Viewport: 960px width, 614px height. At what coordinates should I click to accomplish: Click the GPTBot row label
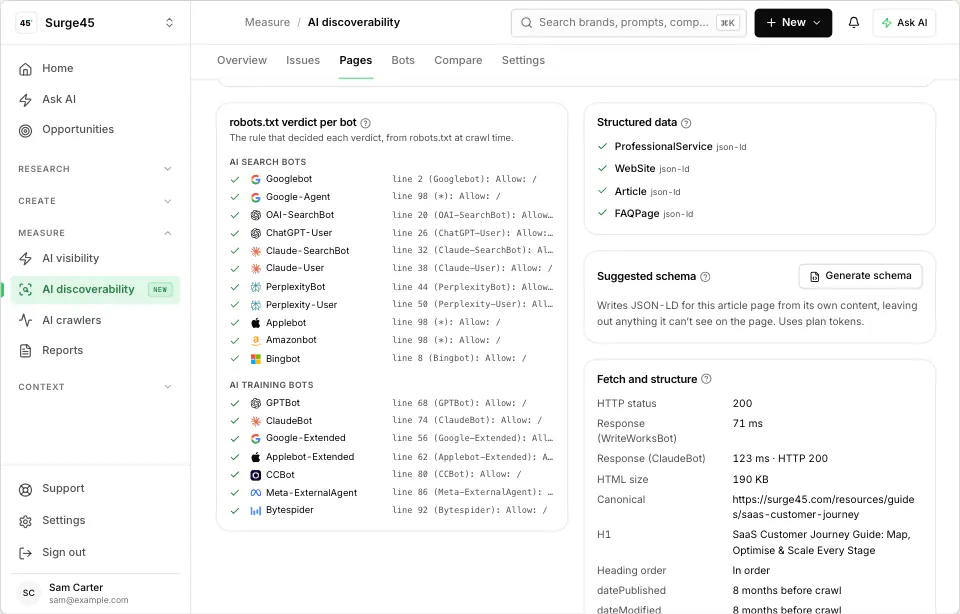pos(283,403)
